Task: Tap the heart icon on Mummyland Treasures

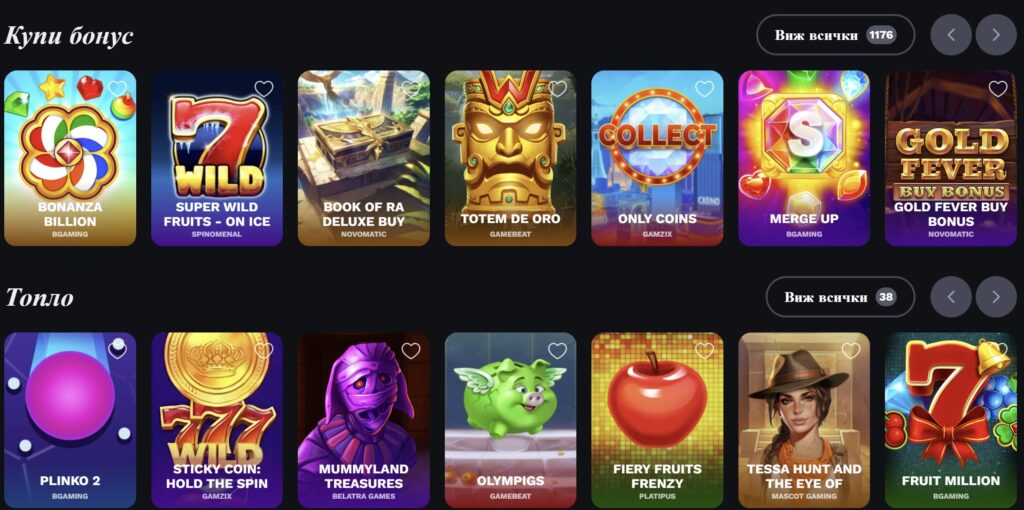Action: tap(411, 351)
